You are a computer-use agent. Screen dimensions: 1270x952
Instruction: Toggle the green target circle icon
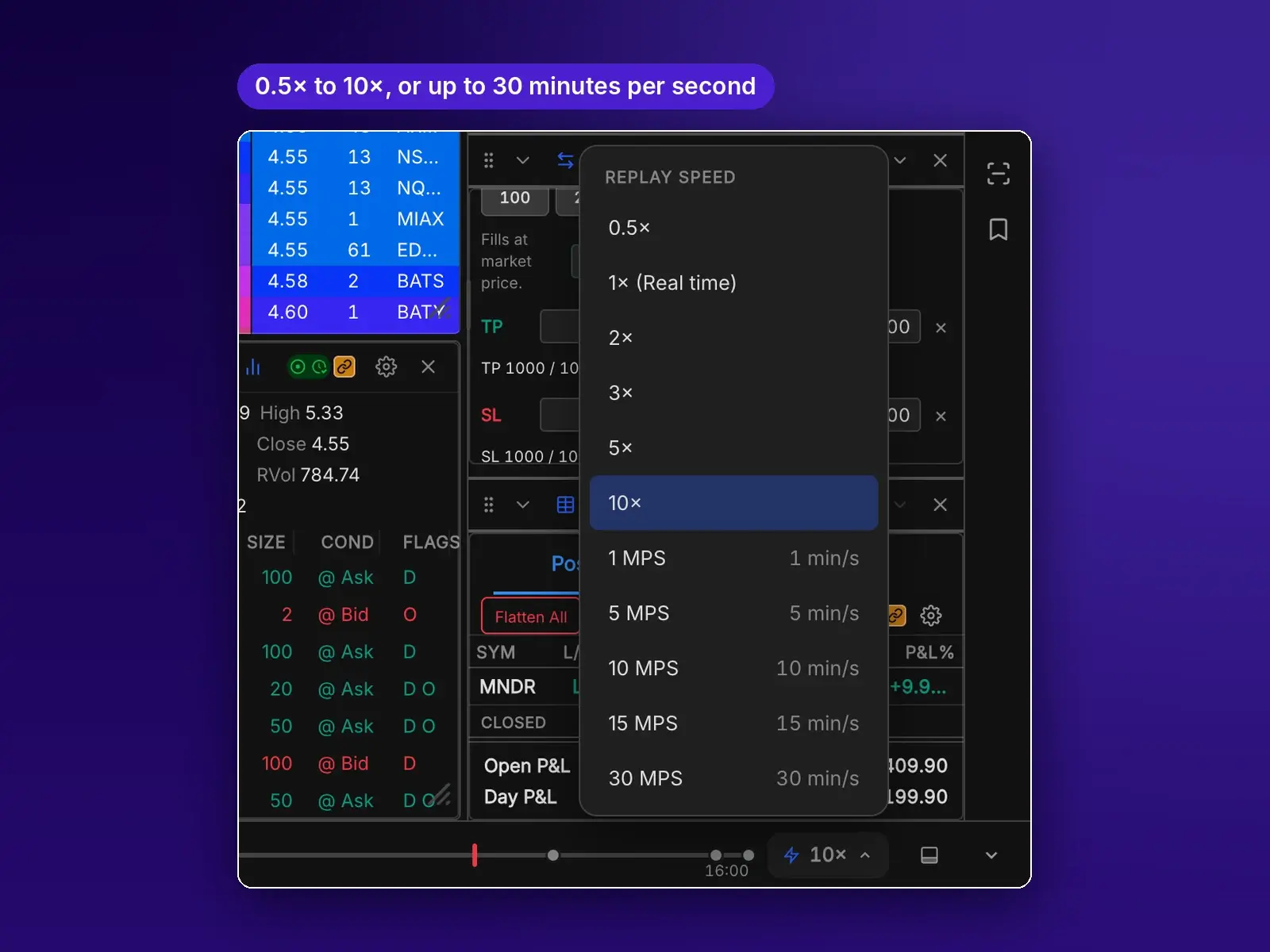point(298,367)
